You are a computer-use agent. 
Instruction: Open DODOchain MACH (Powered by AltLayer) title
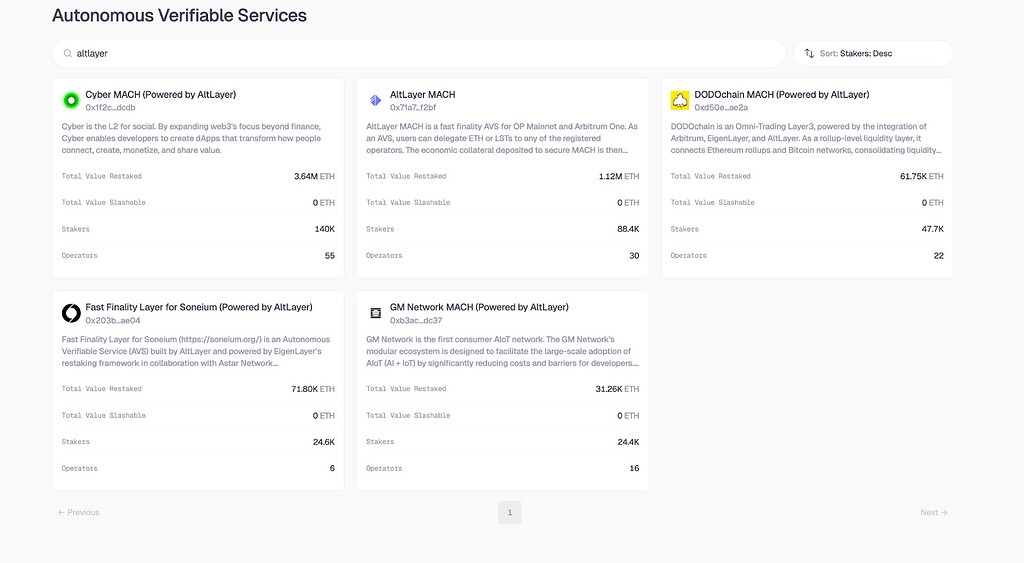click(x=782, y=94)
